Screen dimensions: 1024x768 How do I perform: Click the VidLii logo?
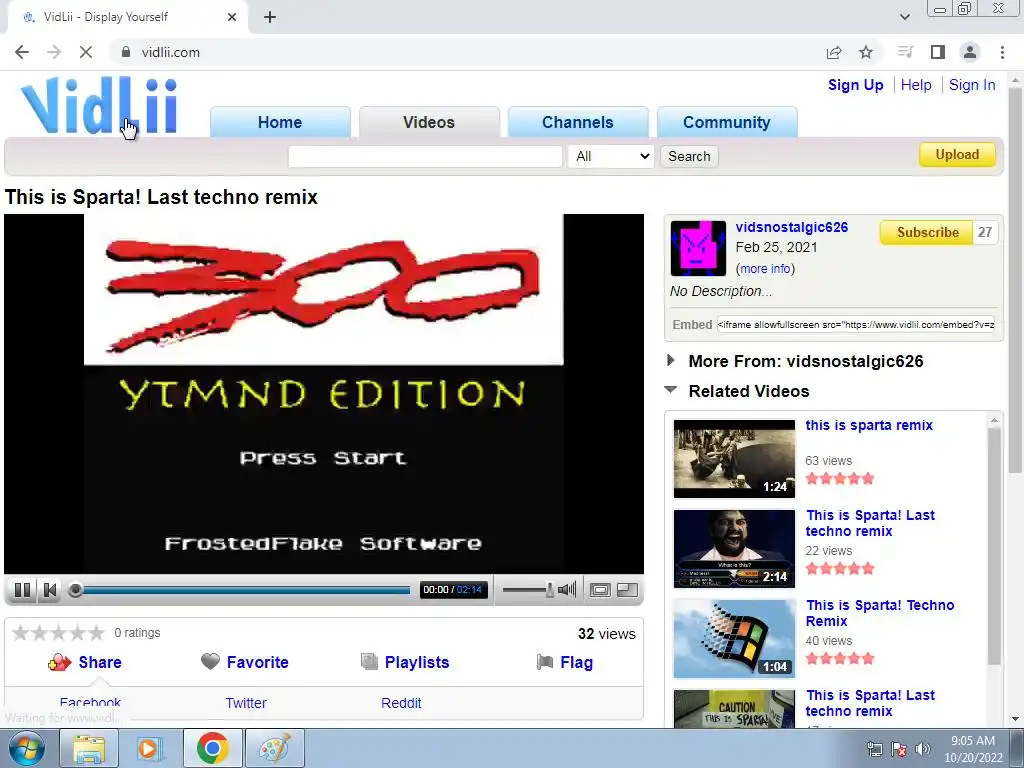click(99, 105)
